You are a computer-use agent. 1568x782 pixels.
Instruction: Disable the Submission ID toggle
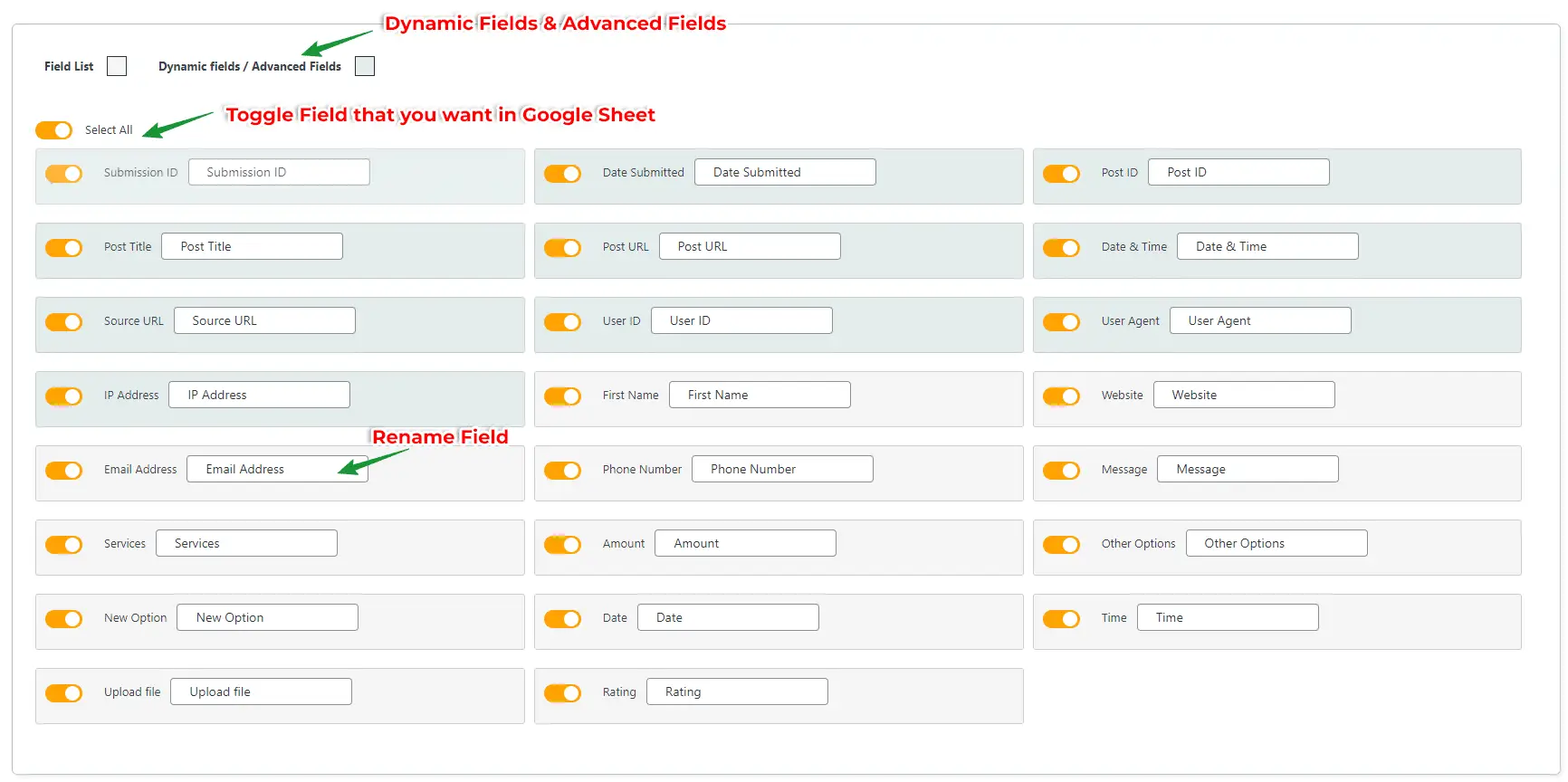(64, 174)
